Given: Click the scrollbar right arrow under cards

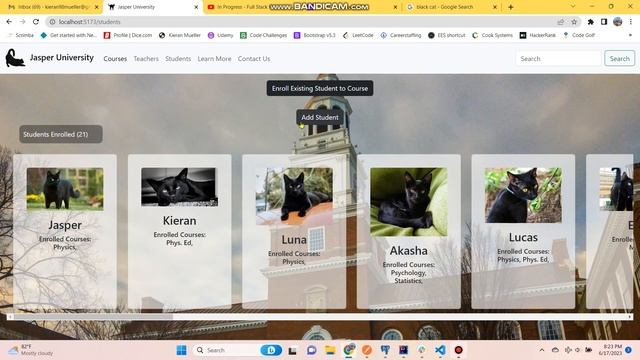Looking at the screenshot, I should click(x=630, y=316).
